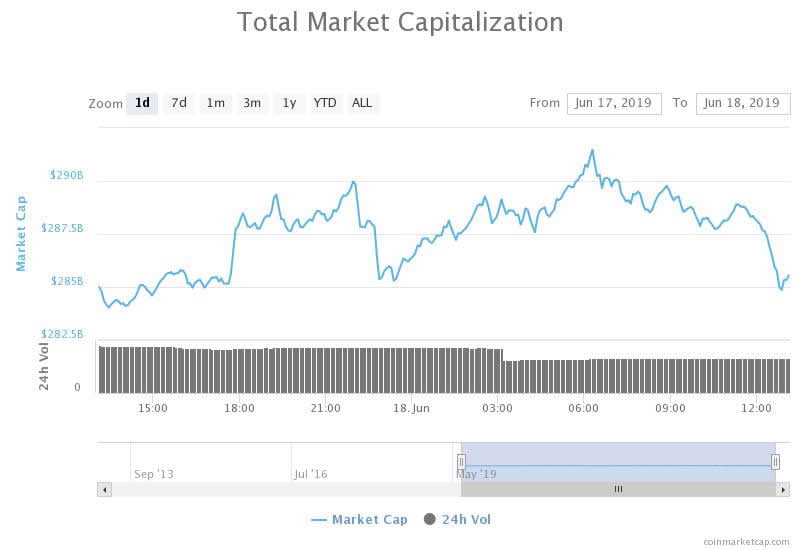Zoom chart to 1y
The height and width of the screenshot is (550, 800).
[x=289, y=103]
